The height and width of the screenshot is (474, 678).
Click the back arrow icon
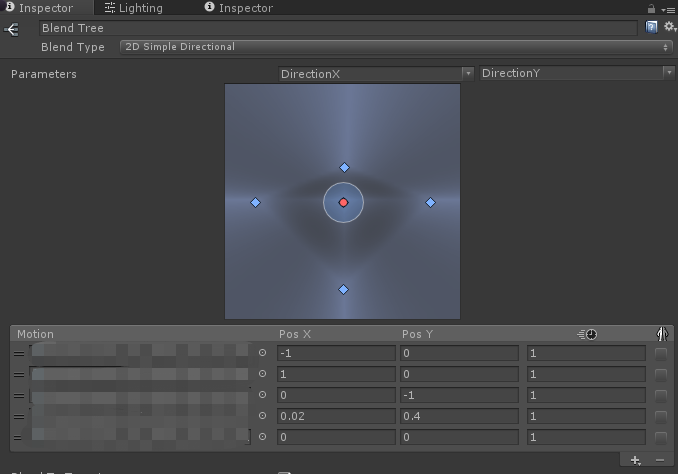(x=12, y=29)
